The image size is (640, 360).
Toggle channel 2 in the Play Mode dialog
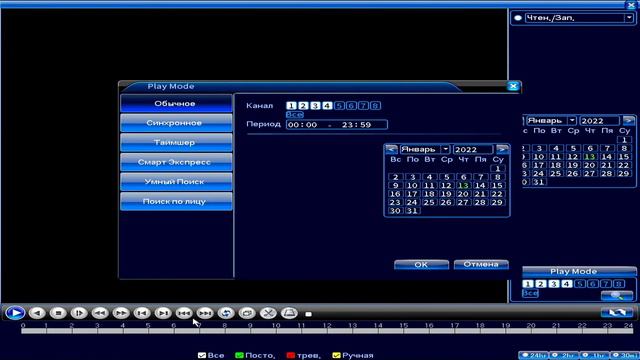[303, 106]
